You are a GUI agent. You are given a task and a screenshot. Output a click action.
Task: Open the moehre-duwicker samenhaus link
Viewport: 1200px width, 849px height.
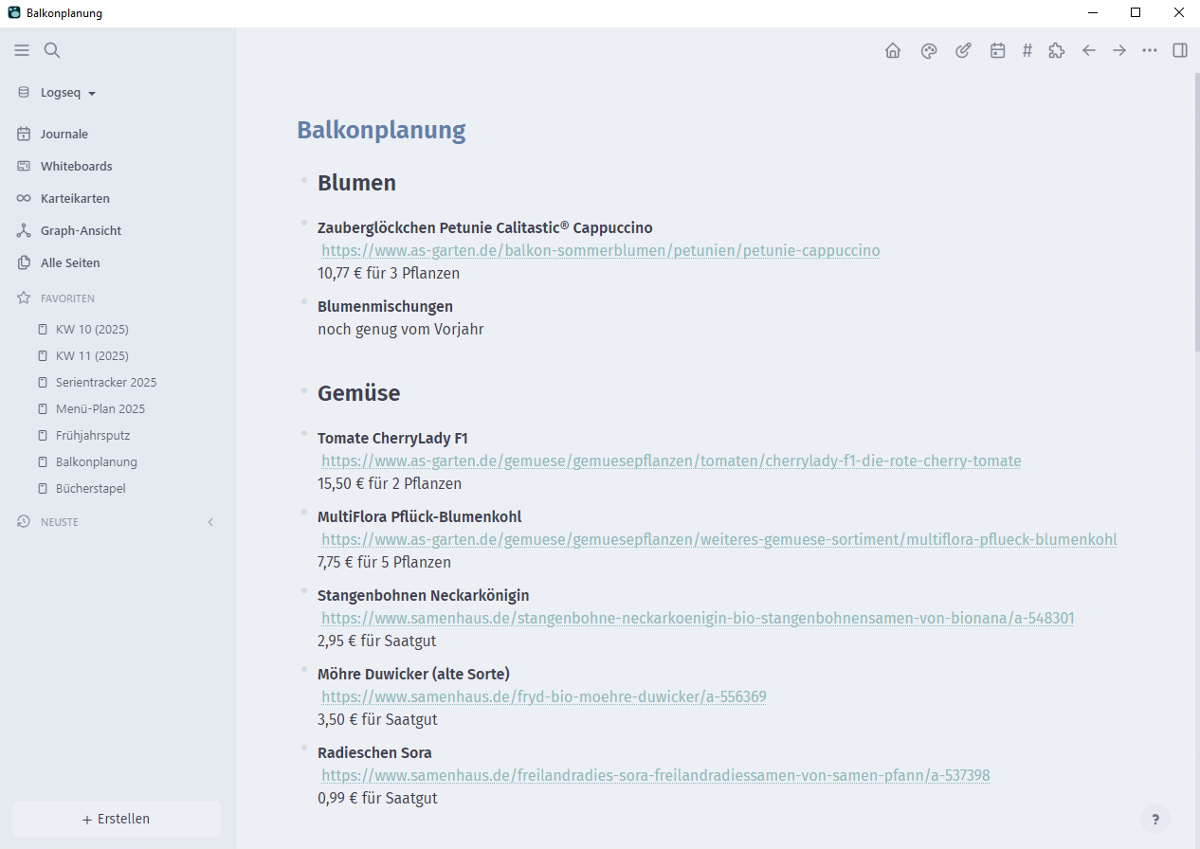click(544, 697)
